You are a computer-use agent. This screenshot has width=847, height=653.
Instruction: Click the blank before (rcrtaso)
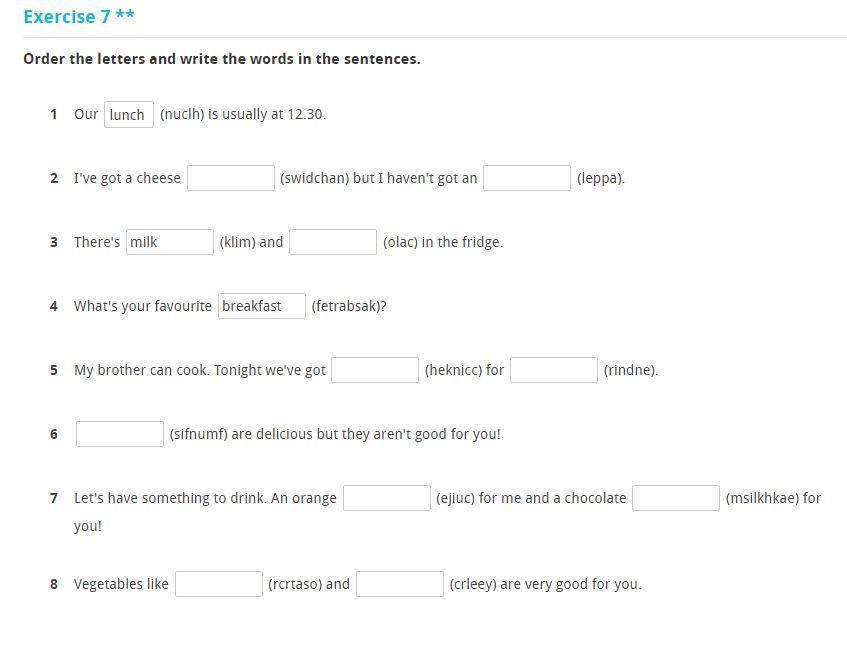pyautogui.click(x=218, y=584)
